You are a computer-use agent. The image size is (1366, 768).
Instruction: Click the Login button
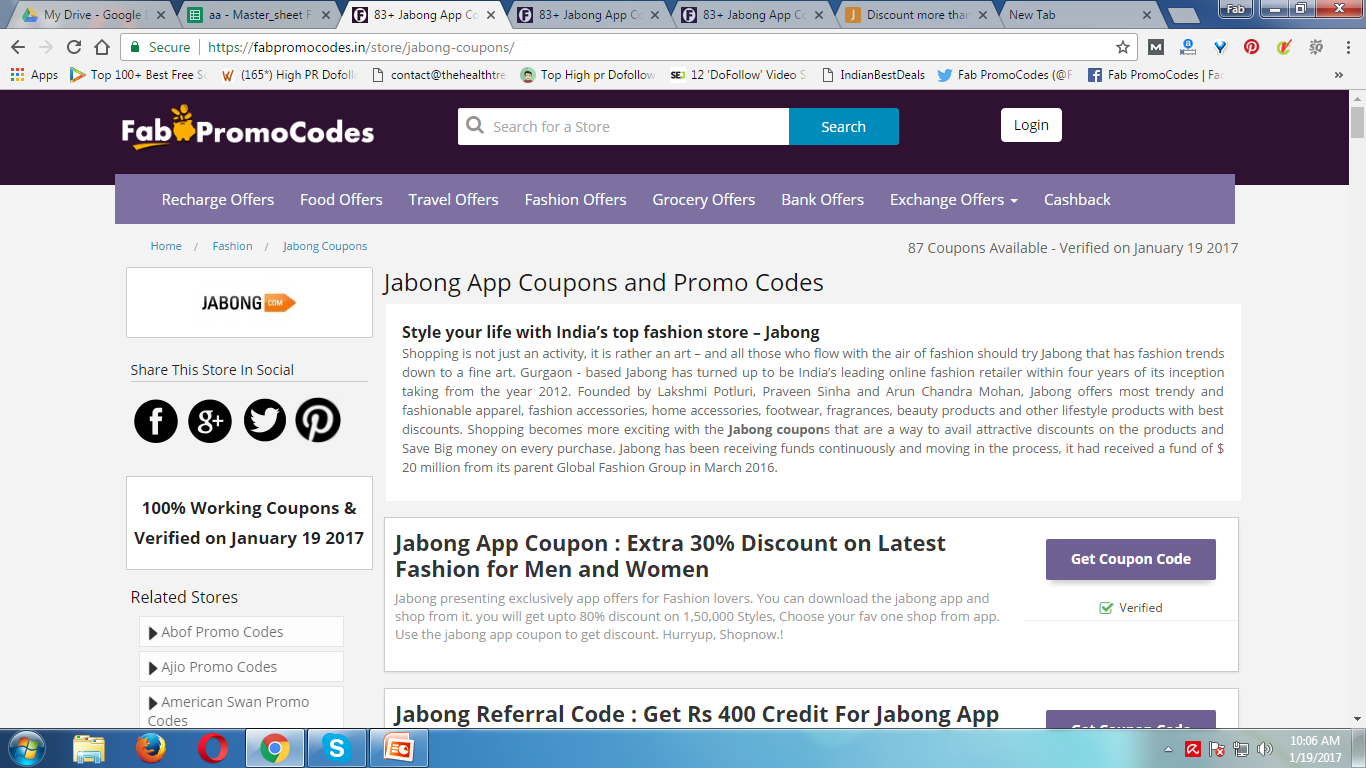coord(1031,125)
